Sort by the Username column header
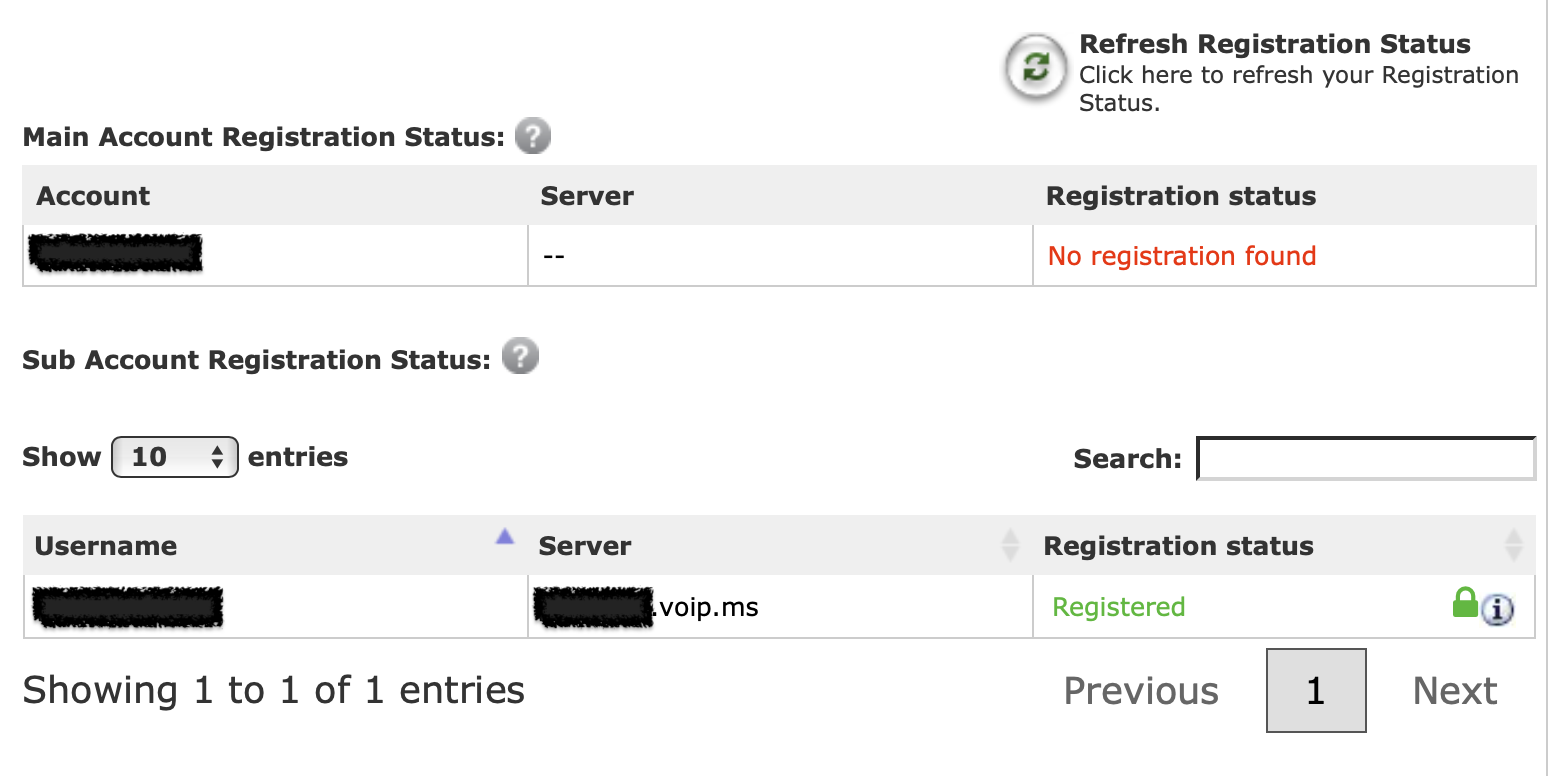 [106, 545]
